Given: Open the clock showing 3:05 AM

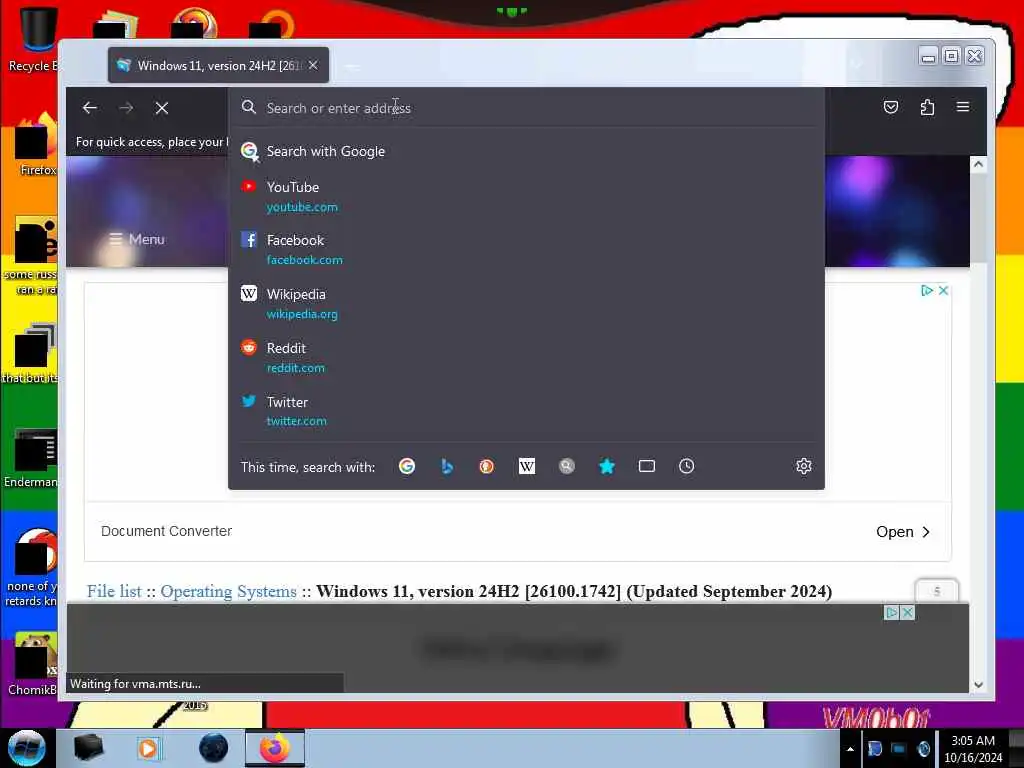Looking at the screenshot, I should click(972, 749).
